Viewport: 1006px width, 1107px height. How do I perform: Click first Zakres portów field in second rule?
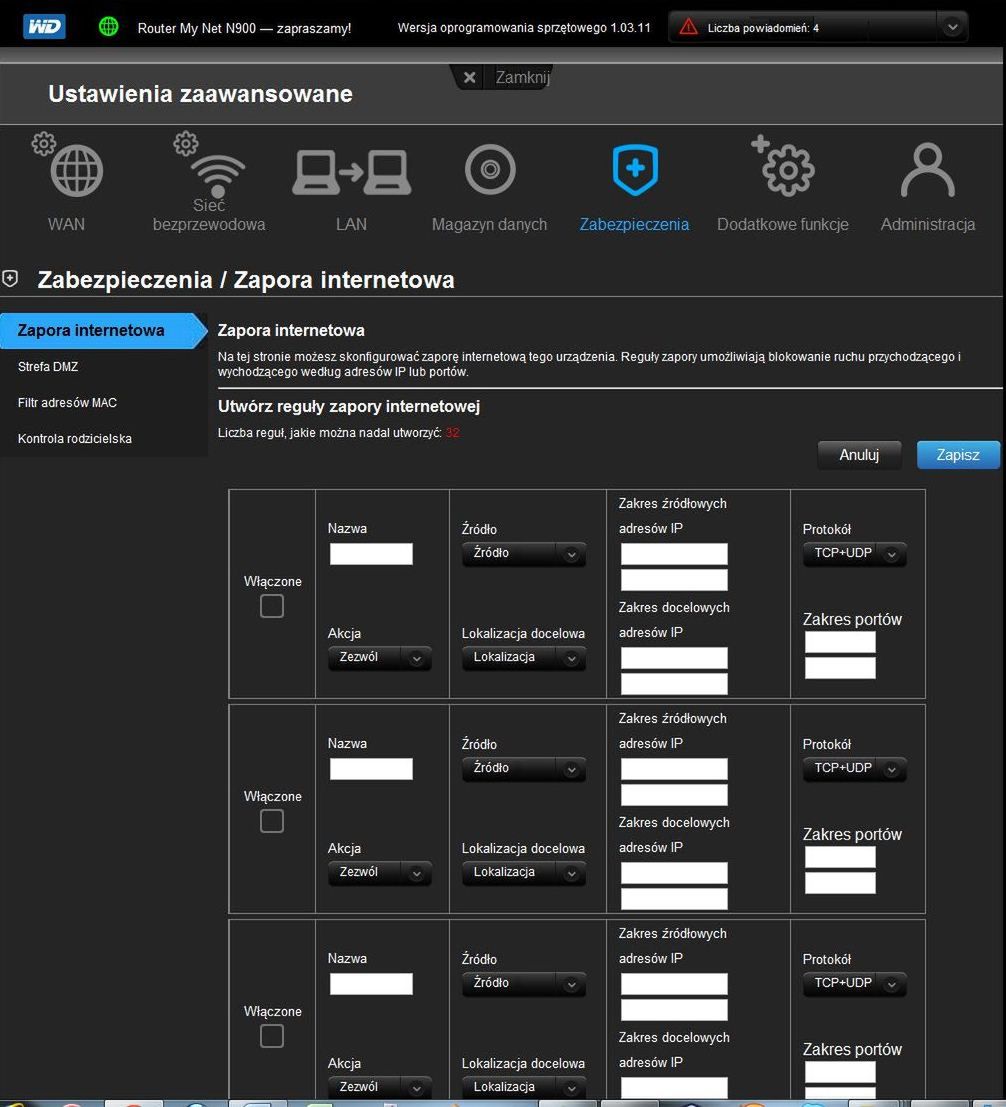(x=840, y=857)
